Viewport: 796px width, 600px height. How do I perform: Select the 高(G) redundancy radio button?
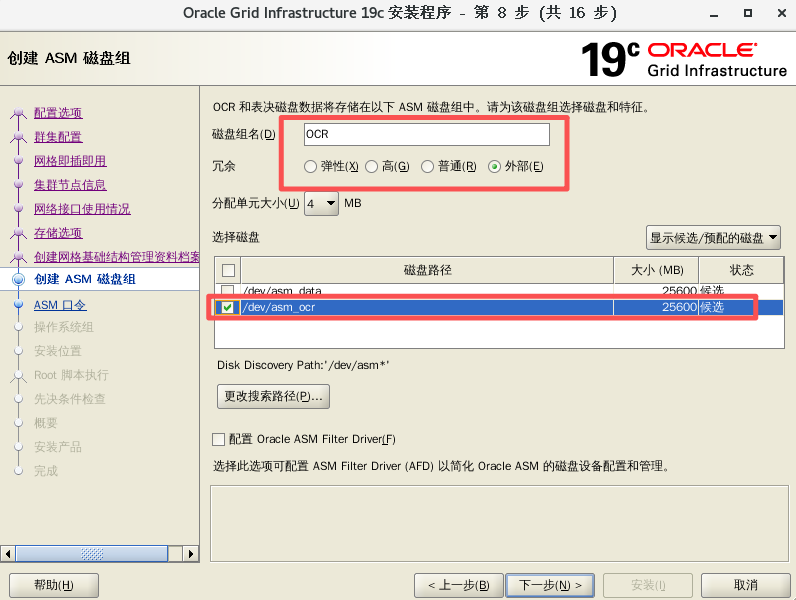pos(372,166)
